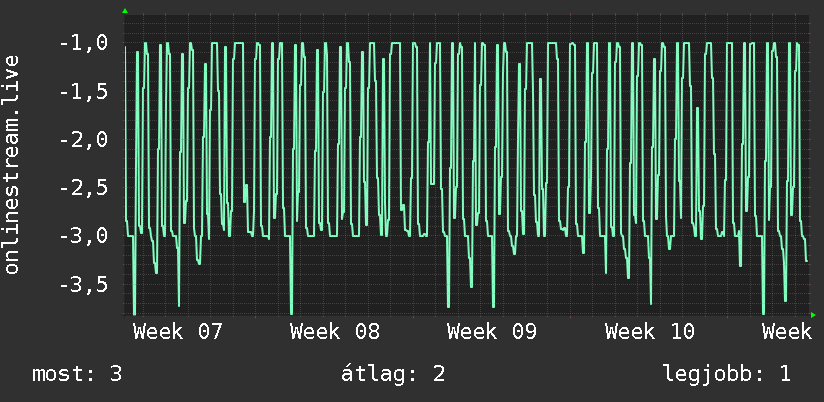This screenshot has width=824, height=402.
Task: Click the green arrow at the y-axis top
Action: pos(125,11)
